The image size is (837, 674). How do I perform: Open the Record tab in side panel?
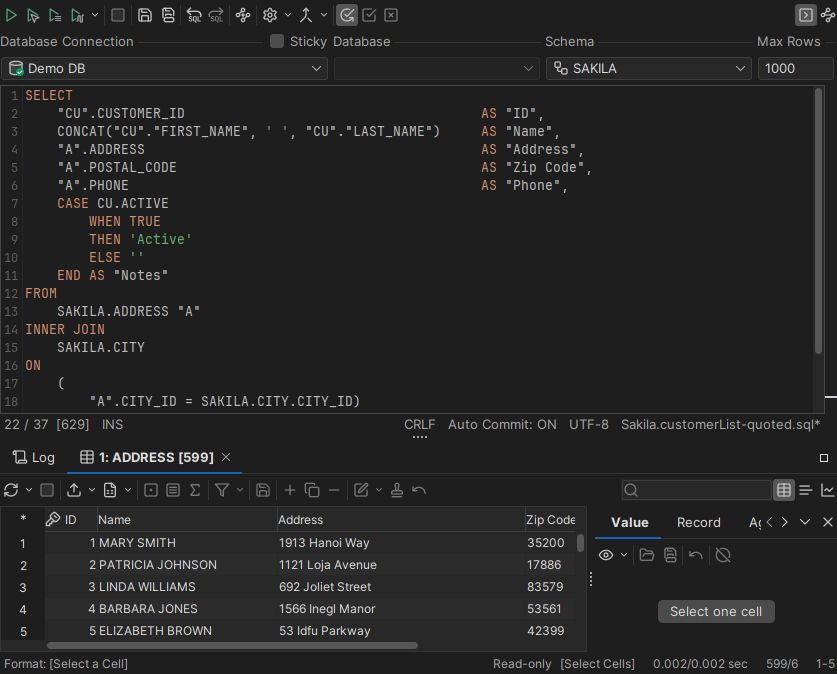coord(698,522)
